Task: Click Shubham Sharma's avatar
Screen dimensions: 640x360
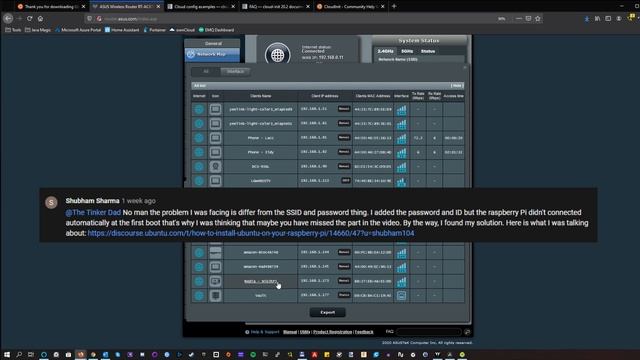Action: click(51, 202)
